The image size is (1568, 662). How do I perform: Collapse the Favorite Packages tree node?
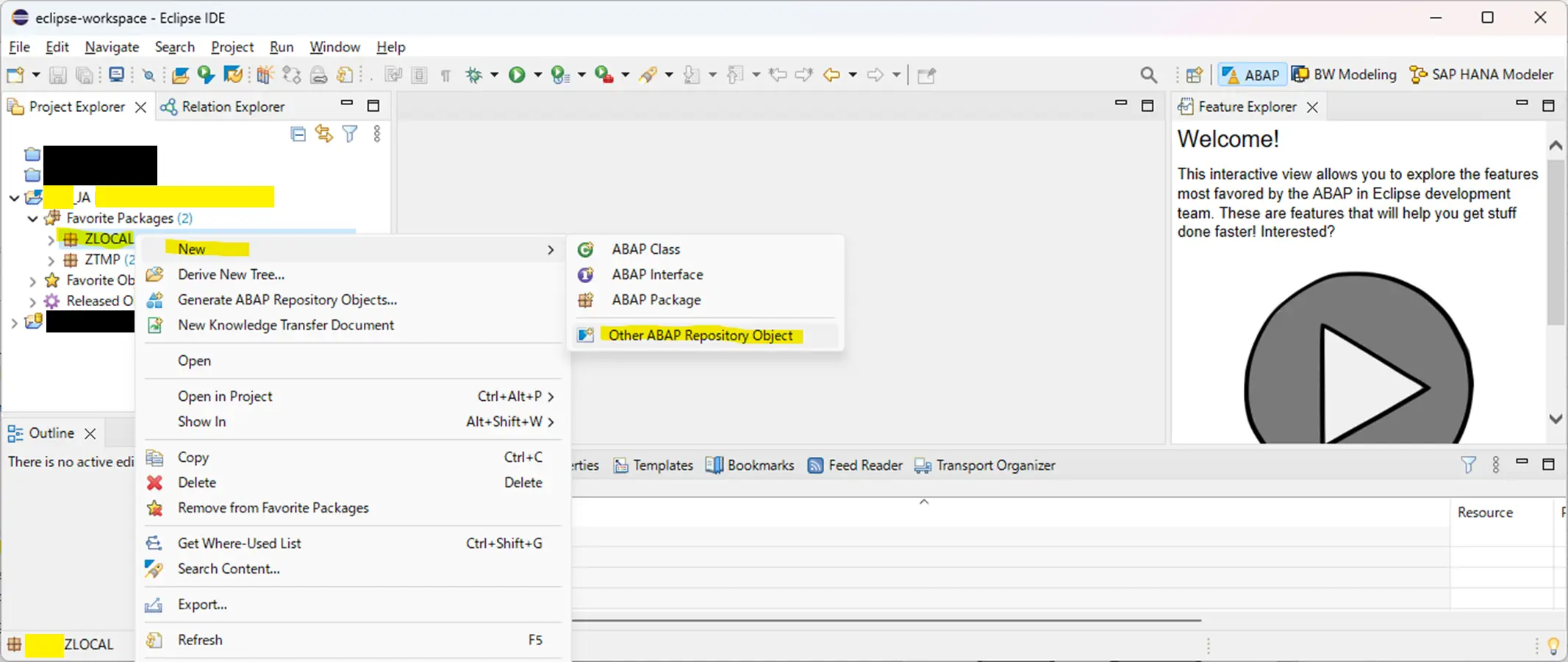click(32, 218)
